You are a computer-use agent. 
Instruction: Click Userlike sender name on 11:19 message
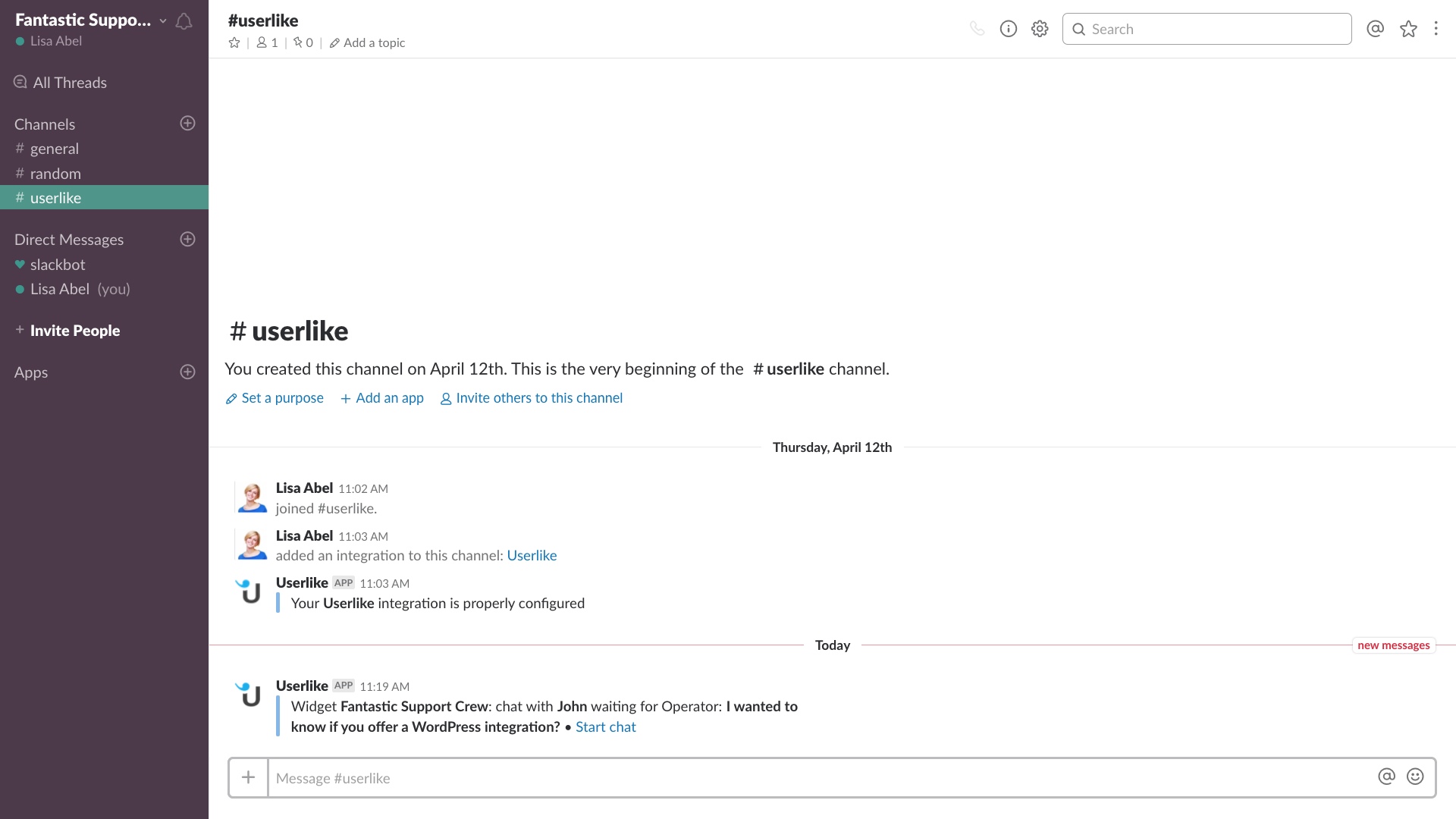point(302,686)
